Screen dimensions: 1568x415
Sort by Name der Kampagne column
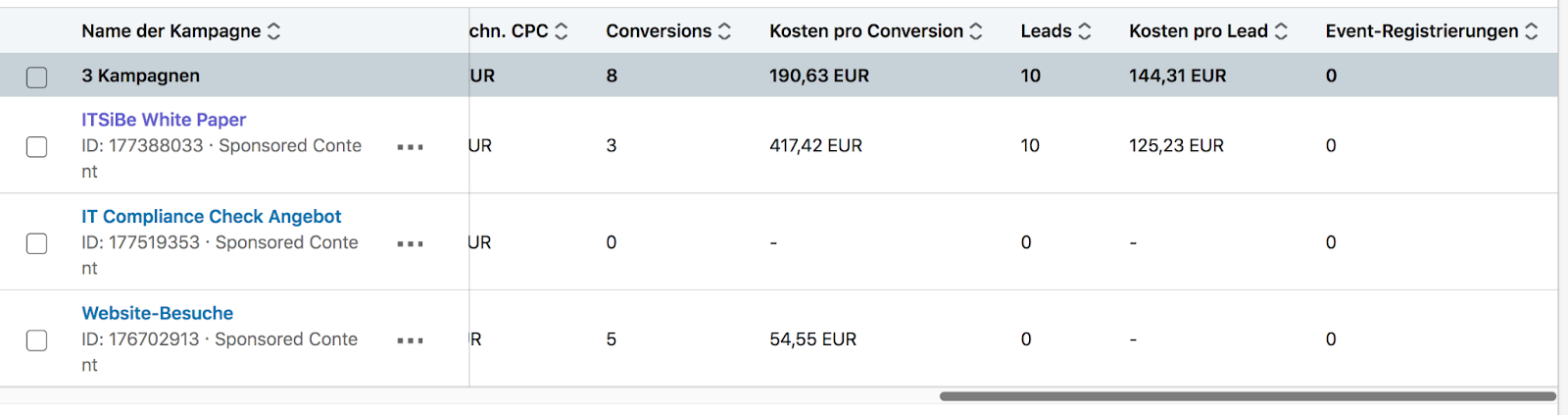click(x=274, y=31)
